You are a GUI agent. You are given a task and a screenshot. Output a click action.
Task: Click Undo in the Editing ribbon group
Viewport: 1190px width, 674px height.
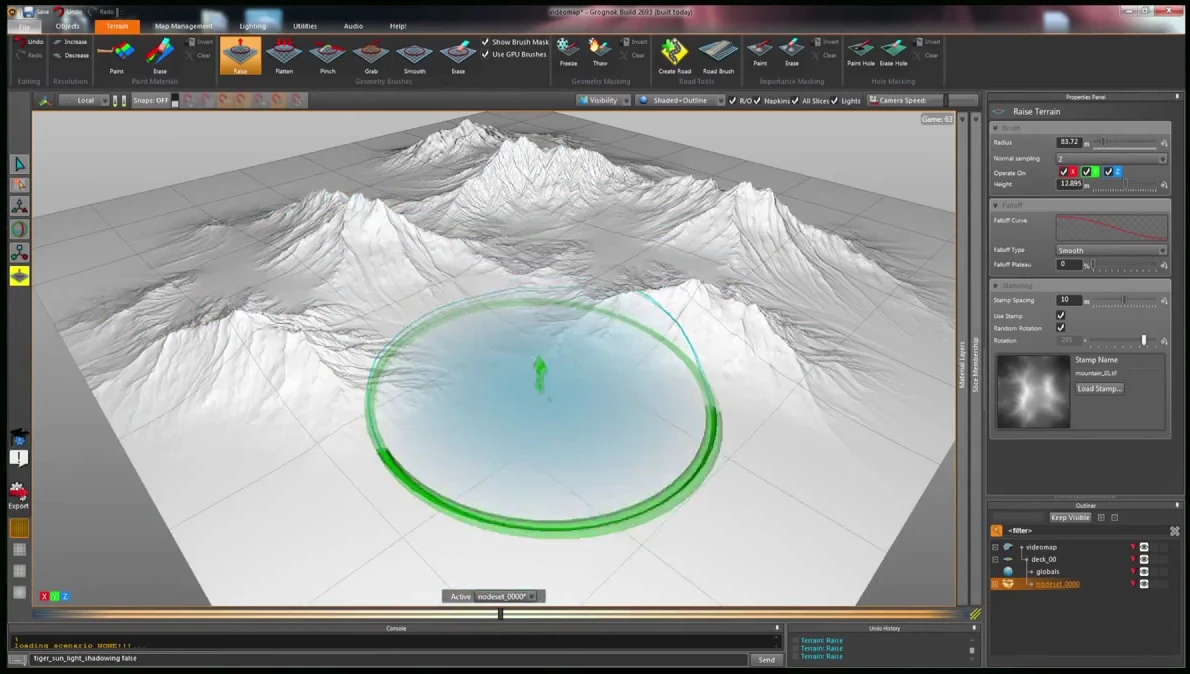(30, 42)
